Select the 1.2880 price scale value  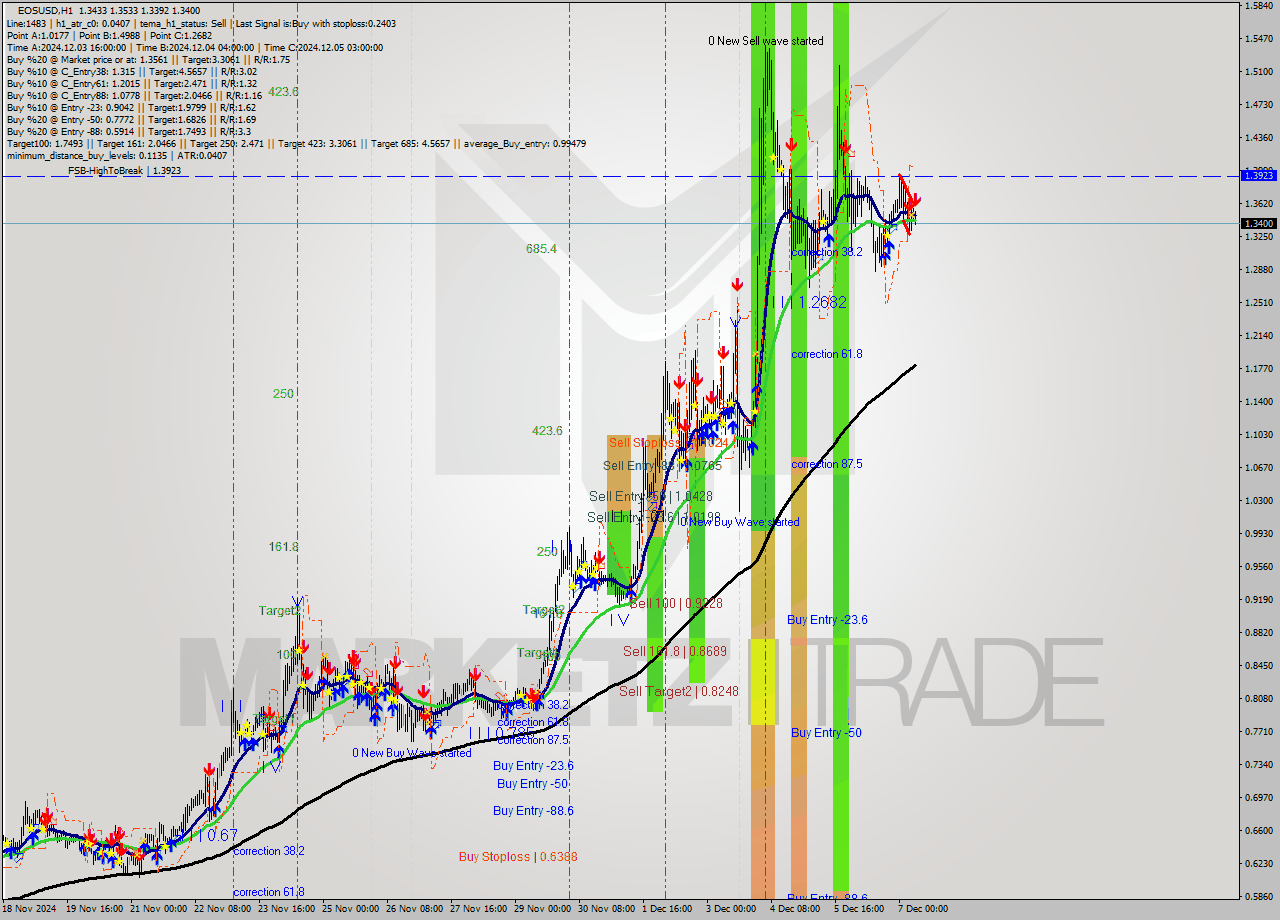pyautogui.click(x=1258, y=270)
